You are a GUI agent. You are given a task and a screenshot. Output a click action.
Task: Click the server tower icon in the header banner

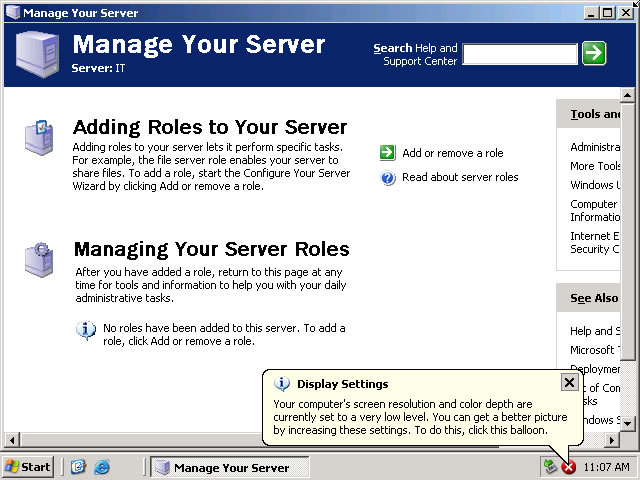pyautogui.click(x=38, y=54)
